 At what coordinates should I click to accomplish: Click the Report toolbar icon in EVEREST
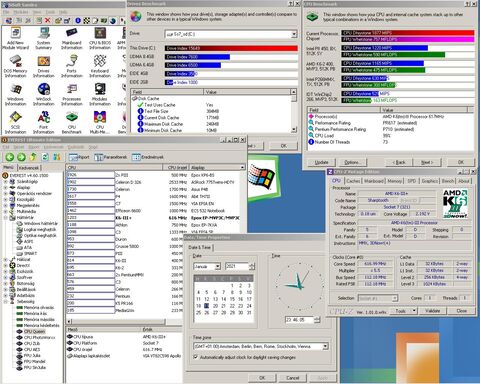pyautogui.click(x=79, y=157)
